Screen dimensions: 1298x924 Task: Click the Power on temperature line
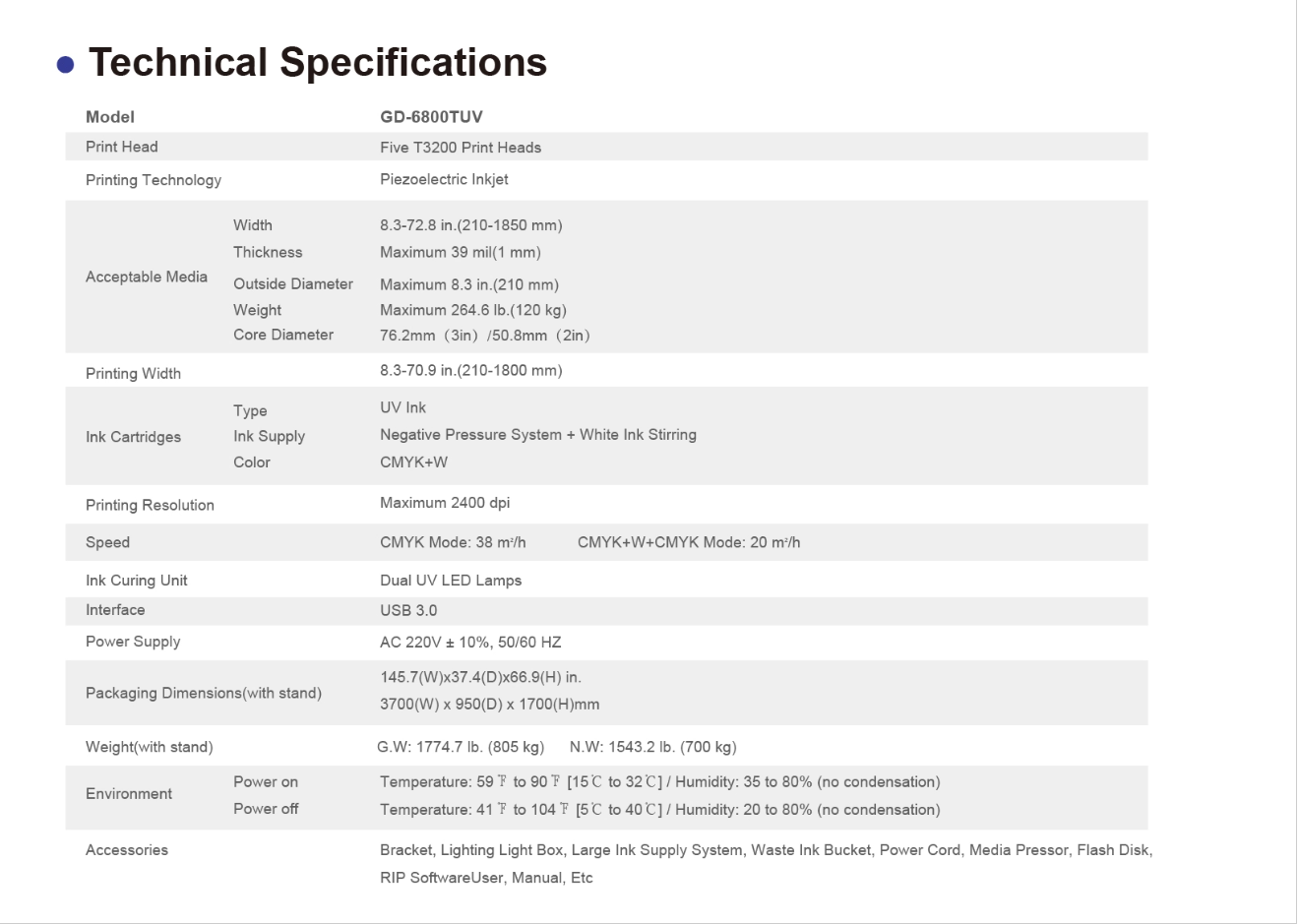click(659, 782)
